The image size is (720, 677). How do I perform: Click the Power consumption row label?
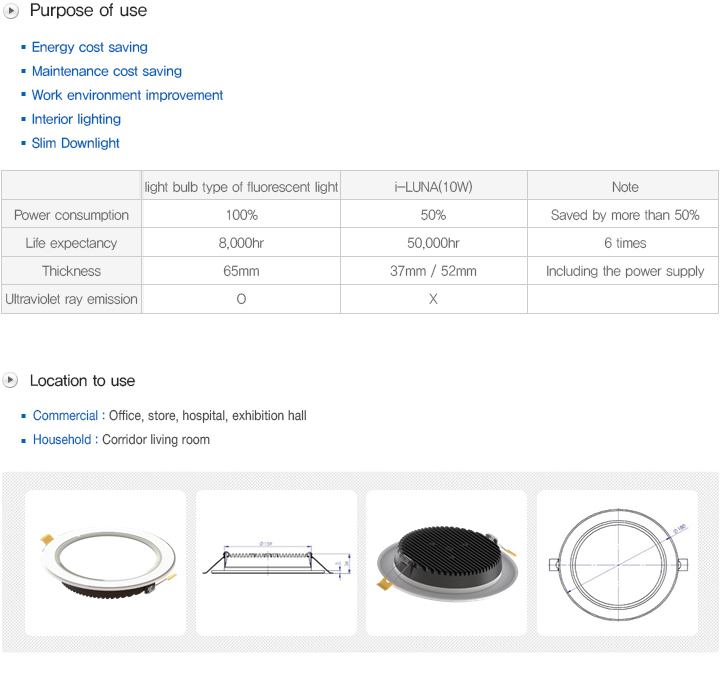tap(71, 215)
